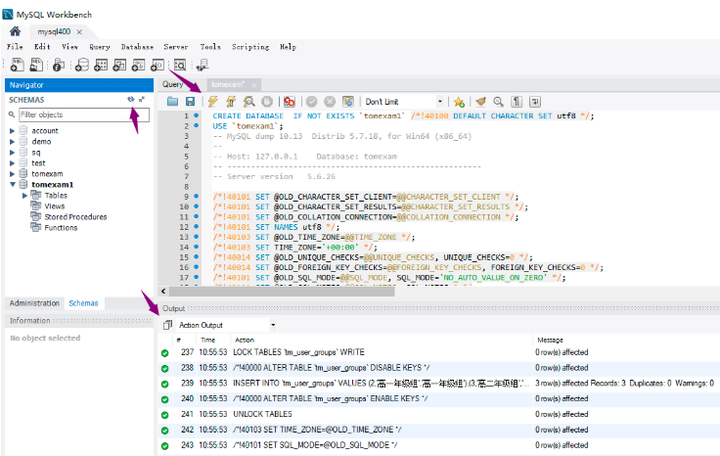This screenshot has height=456, width=720.
Task: Open the Database menu
Action: 137,47
